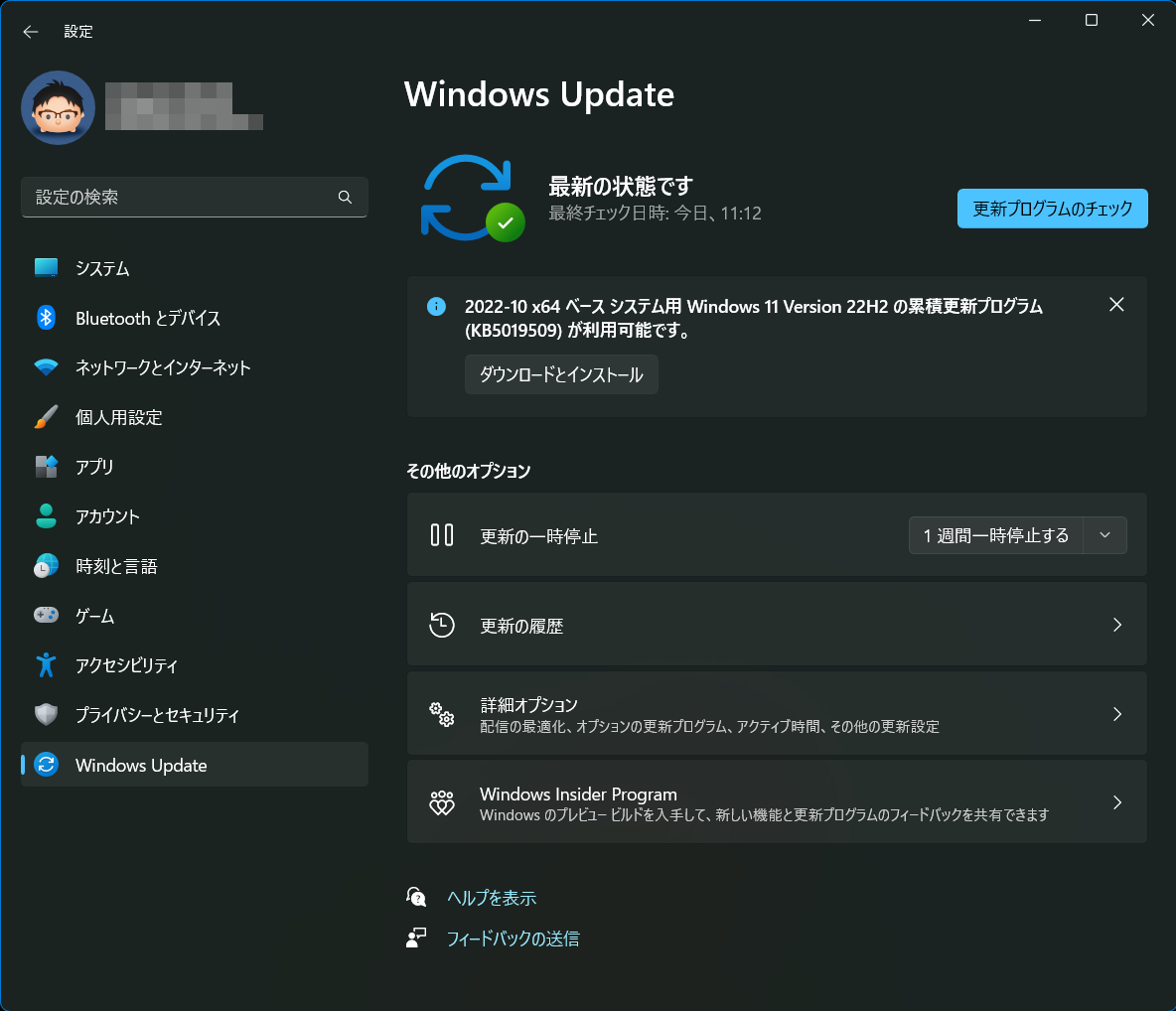Click 最終チェック日時 status text
1176x1011 pixels.
(655, 214)
